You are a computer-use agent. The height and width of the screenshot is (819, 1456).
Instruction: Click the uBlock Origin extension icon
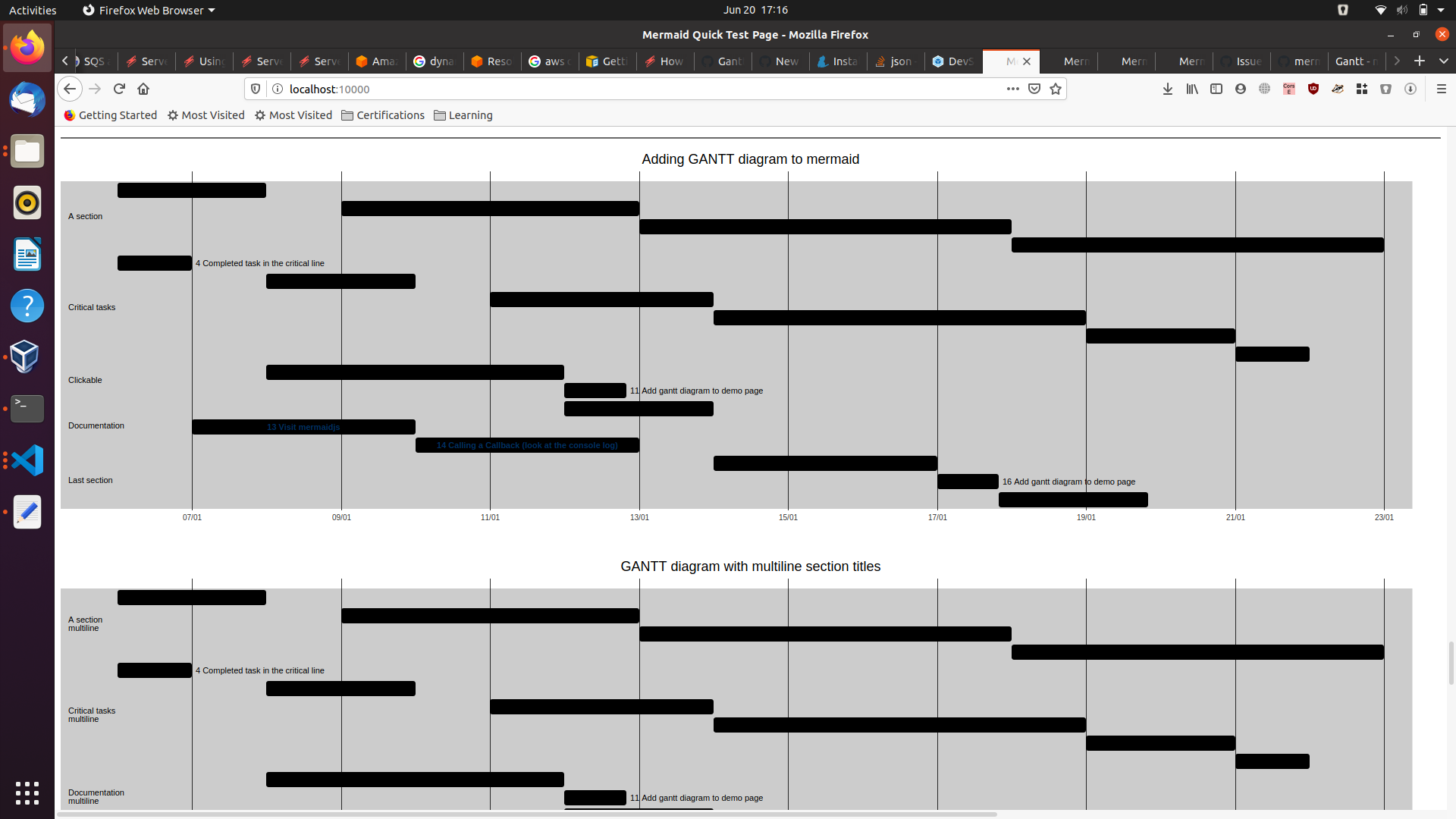[1313, 89]
